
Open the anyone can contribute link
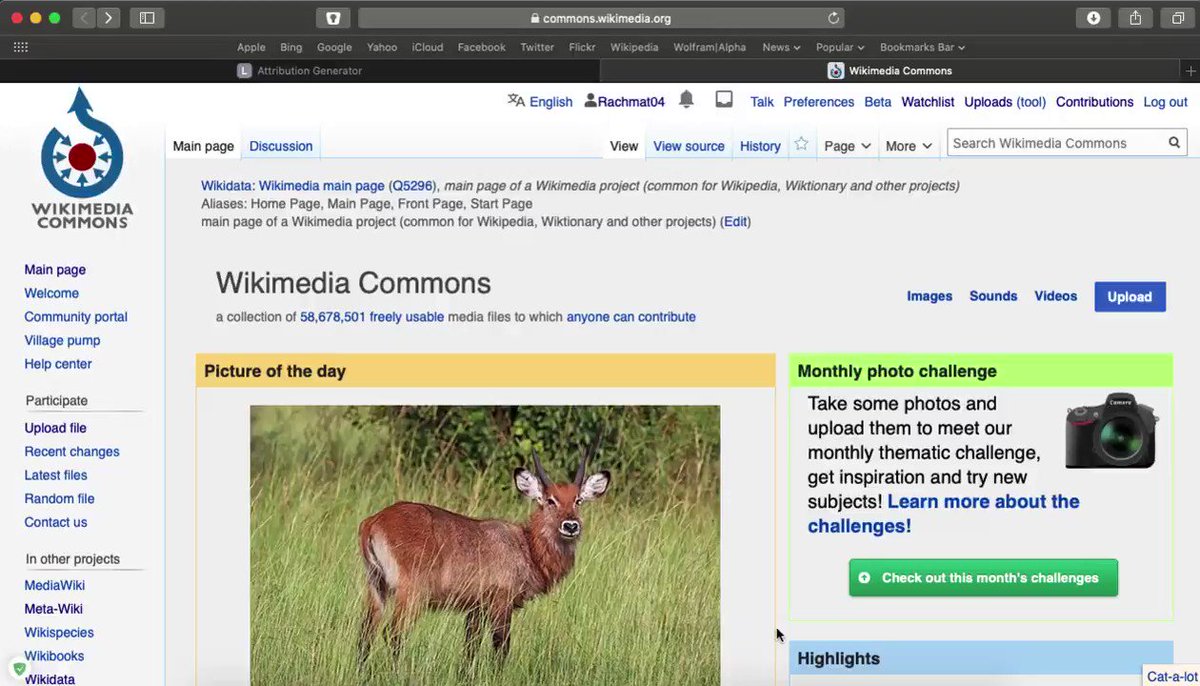pyautogui.click(x=631, y=317)
